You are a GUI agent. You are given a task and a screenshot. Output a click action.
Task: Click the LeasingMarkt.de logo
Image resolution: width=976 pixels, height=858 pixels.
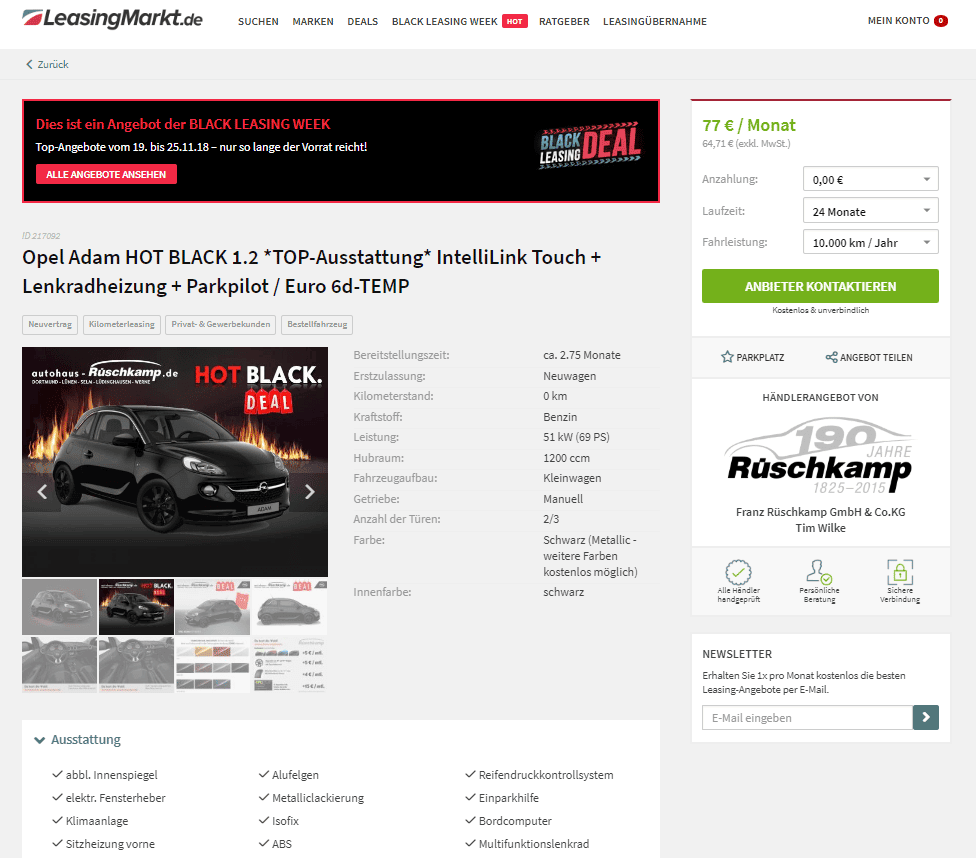pos(113,19)
